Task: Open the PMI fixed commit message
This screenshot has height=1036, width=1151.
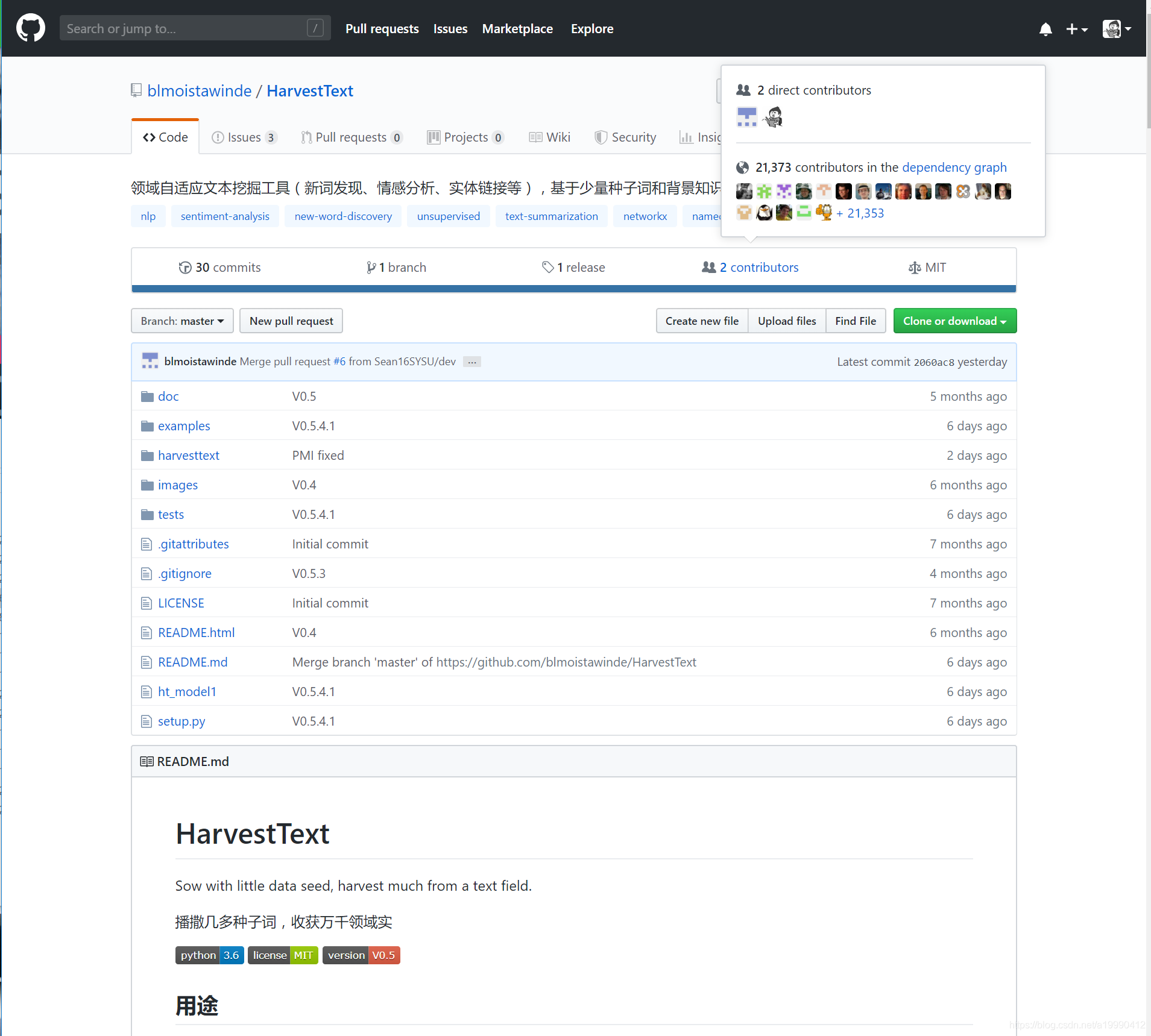Action: pos(318,455)
